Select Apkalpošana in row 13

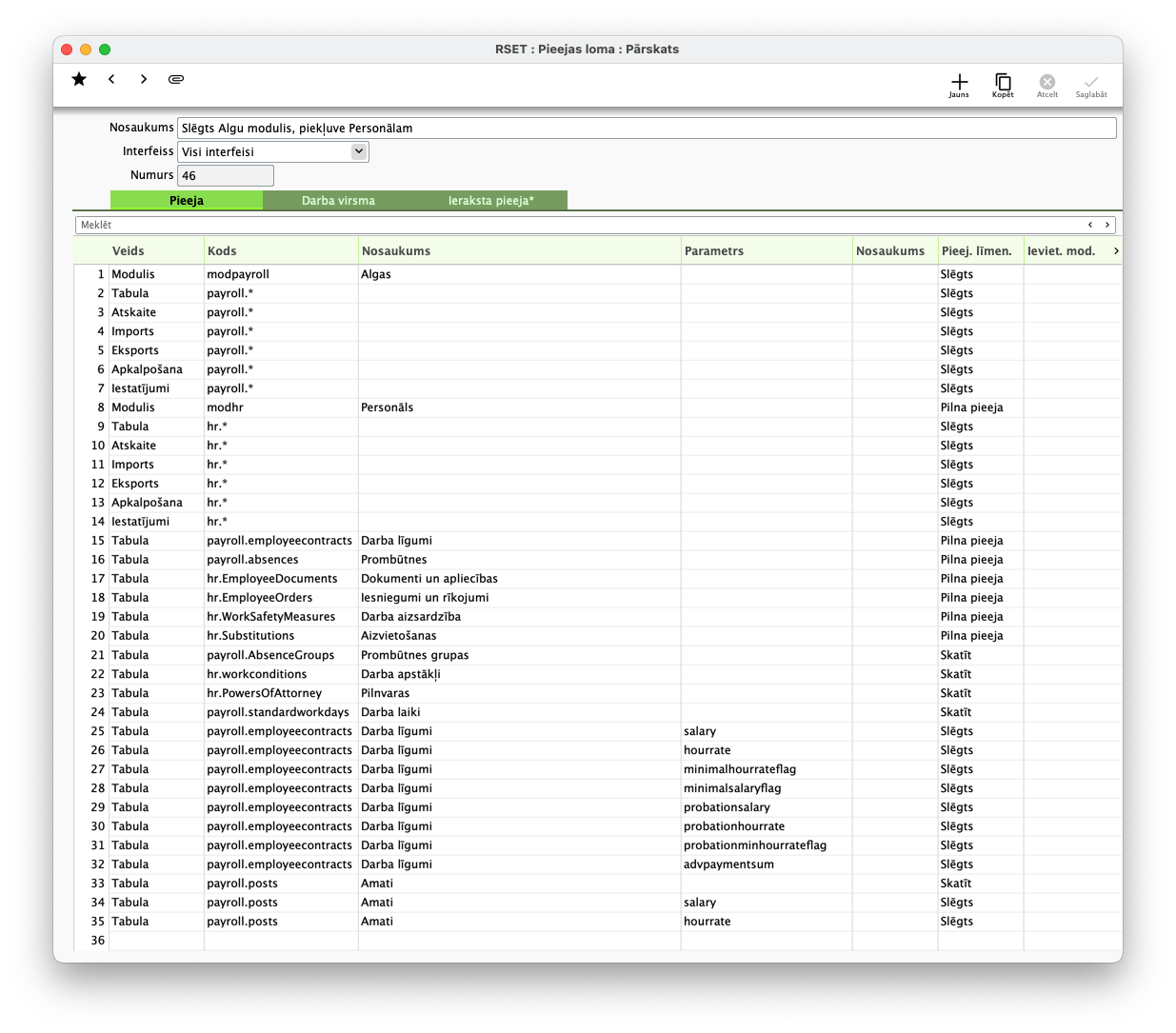(156, 503)
